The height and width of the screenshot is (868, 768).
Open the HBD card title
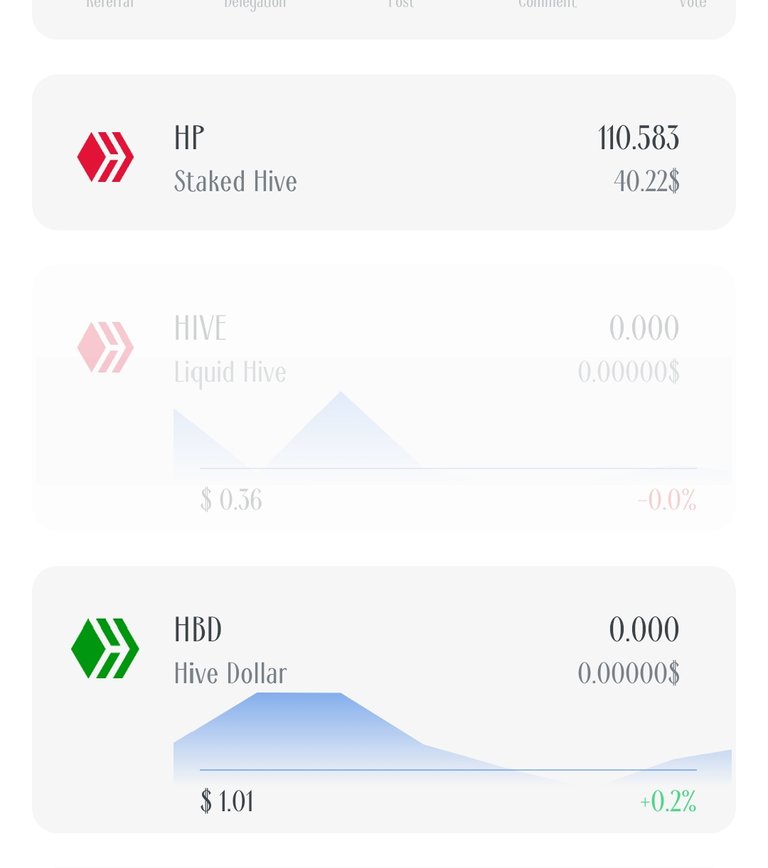coord(198,629)
